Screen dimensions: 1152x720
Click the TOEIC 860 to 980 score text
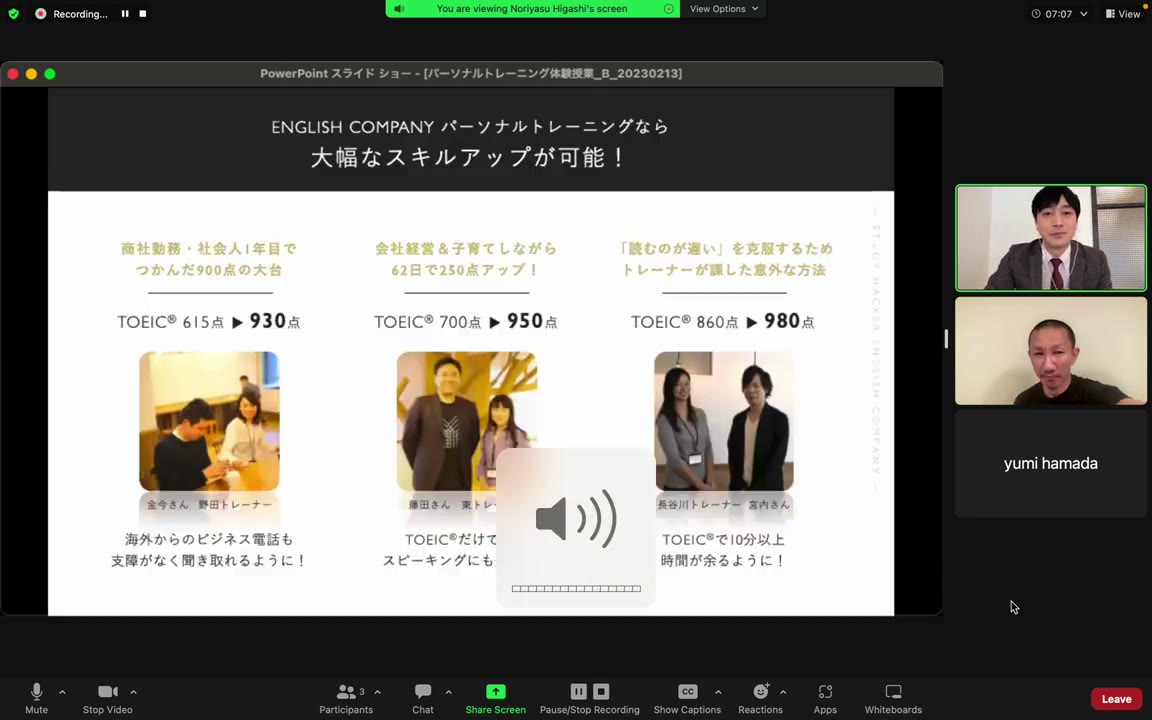[x=723, y=321]
